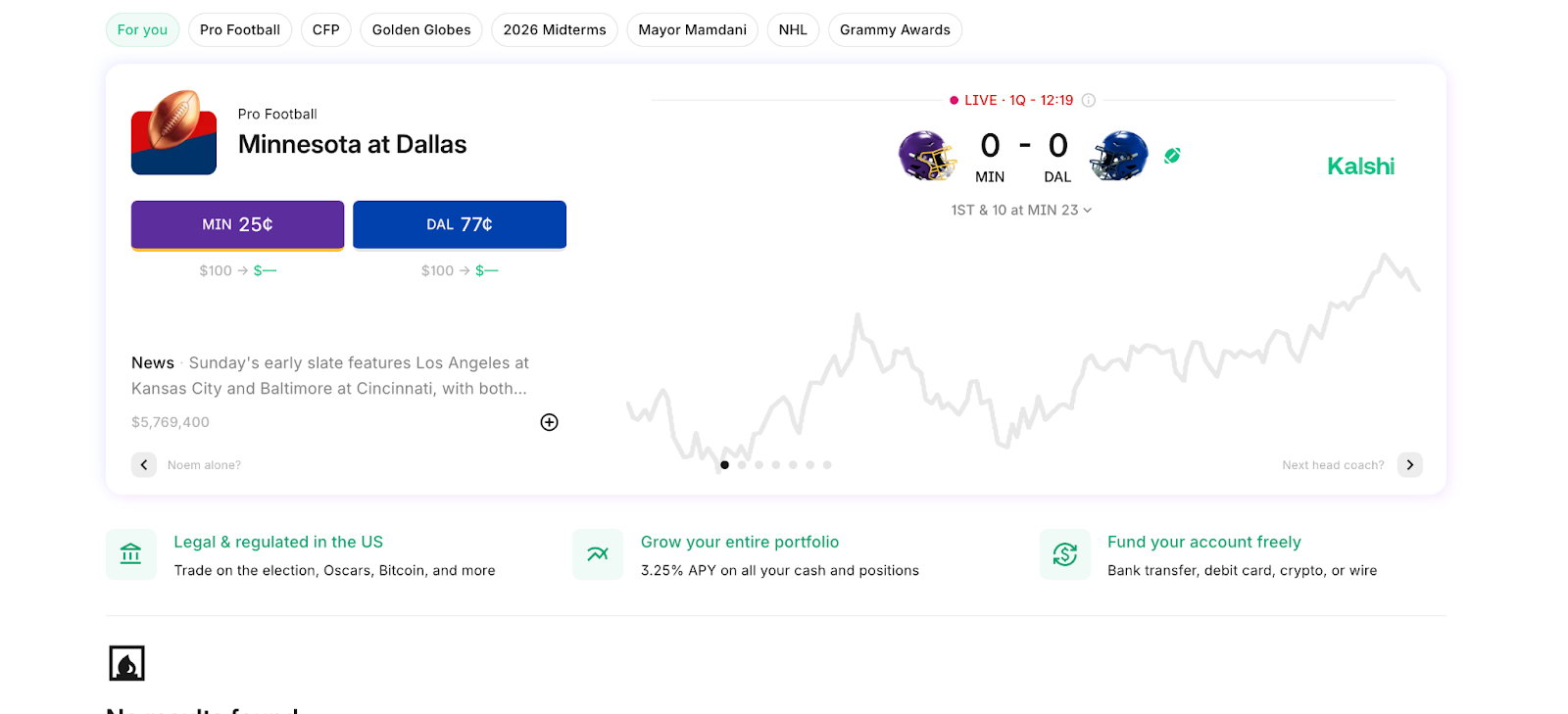Click the Cowboys helmet icon
Viewport: 1568px width, 714px height.
1119,155
